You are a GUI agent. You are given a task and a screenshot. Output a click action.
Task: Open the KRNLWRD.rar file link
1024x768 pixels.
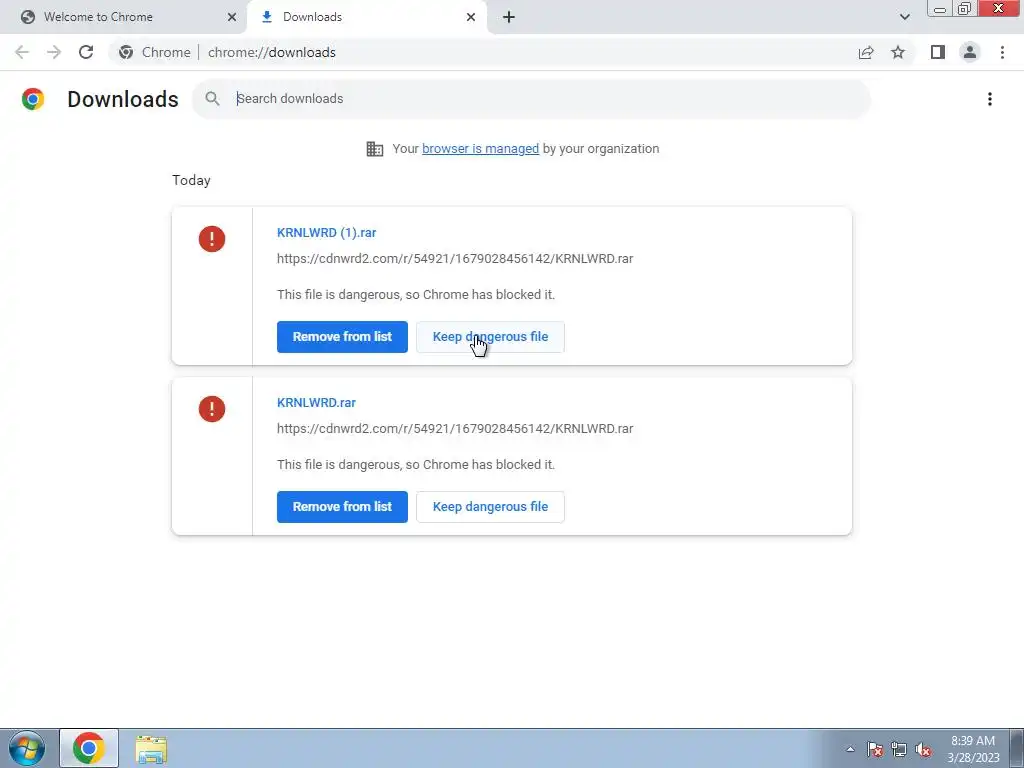tap(316, 402)
